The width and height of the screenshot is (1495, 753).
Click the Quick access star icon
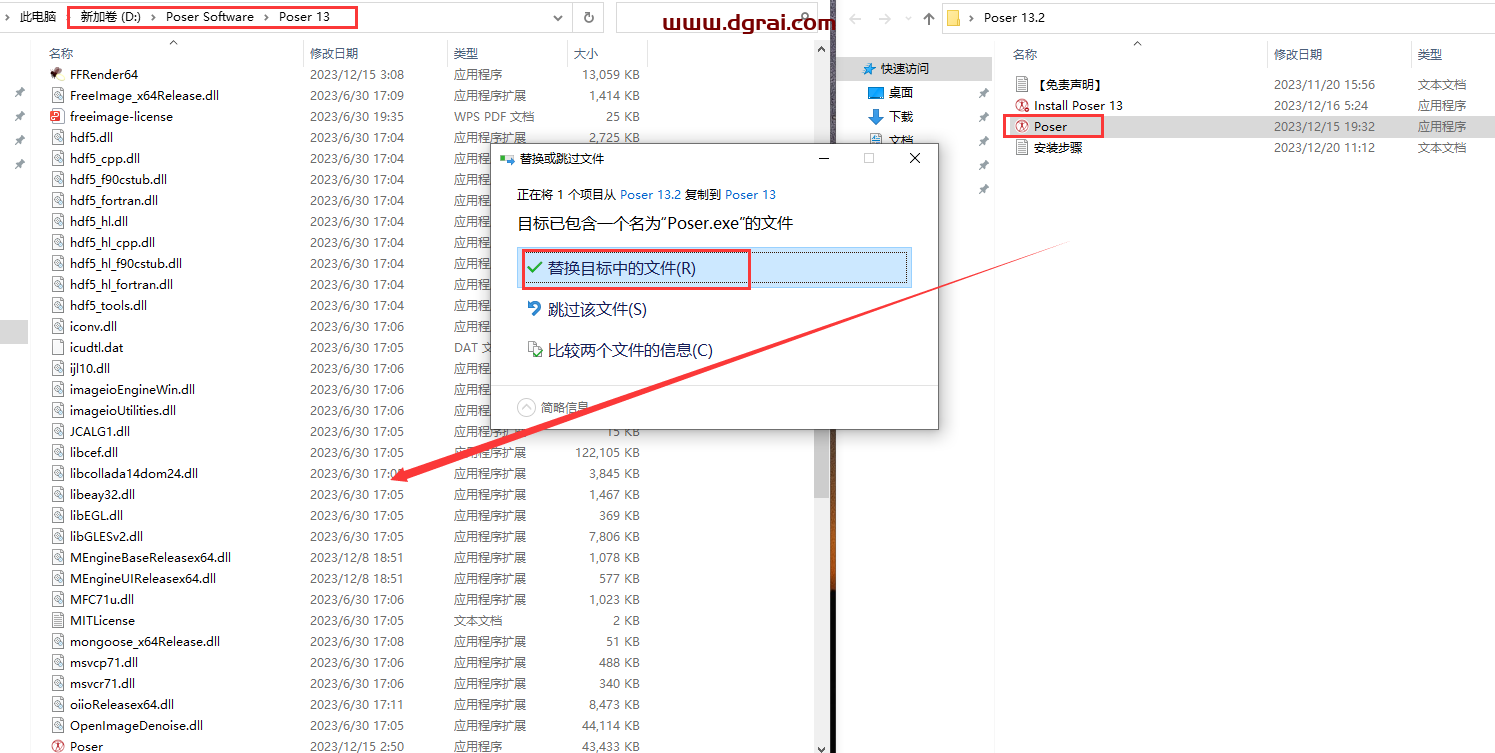(869, 68)
